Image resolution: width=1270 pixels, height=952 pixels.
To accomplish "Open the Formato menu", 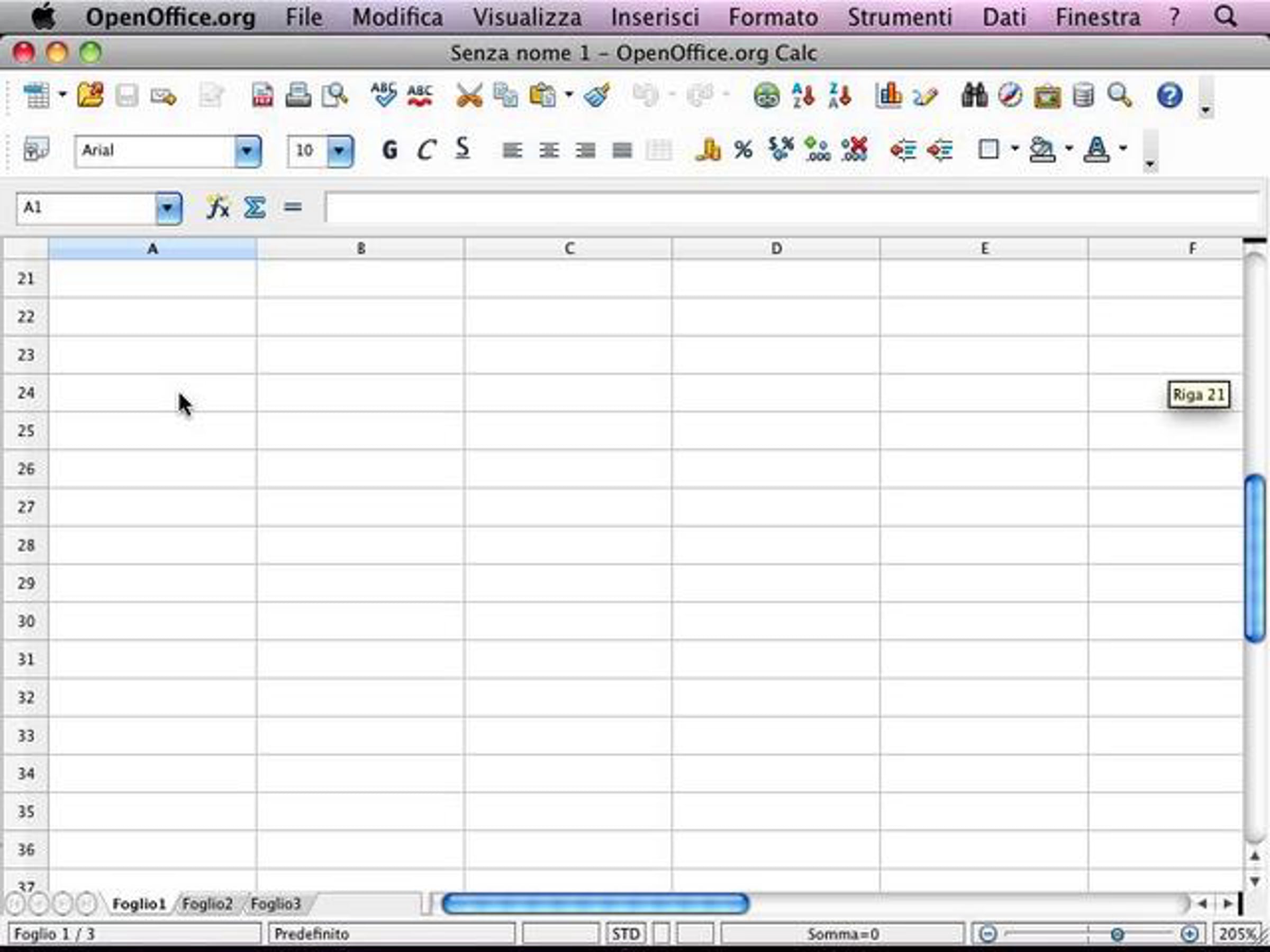I will (773, 17).
